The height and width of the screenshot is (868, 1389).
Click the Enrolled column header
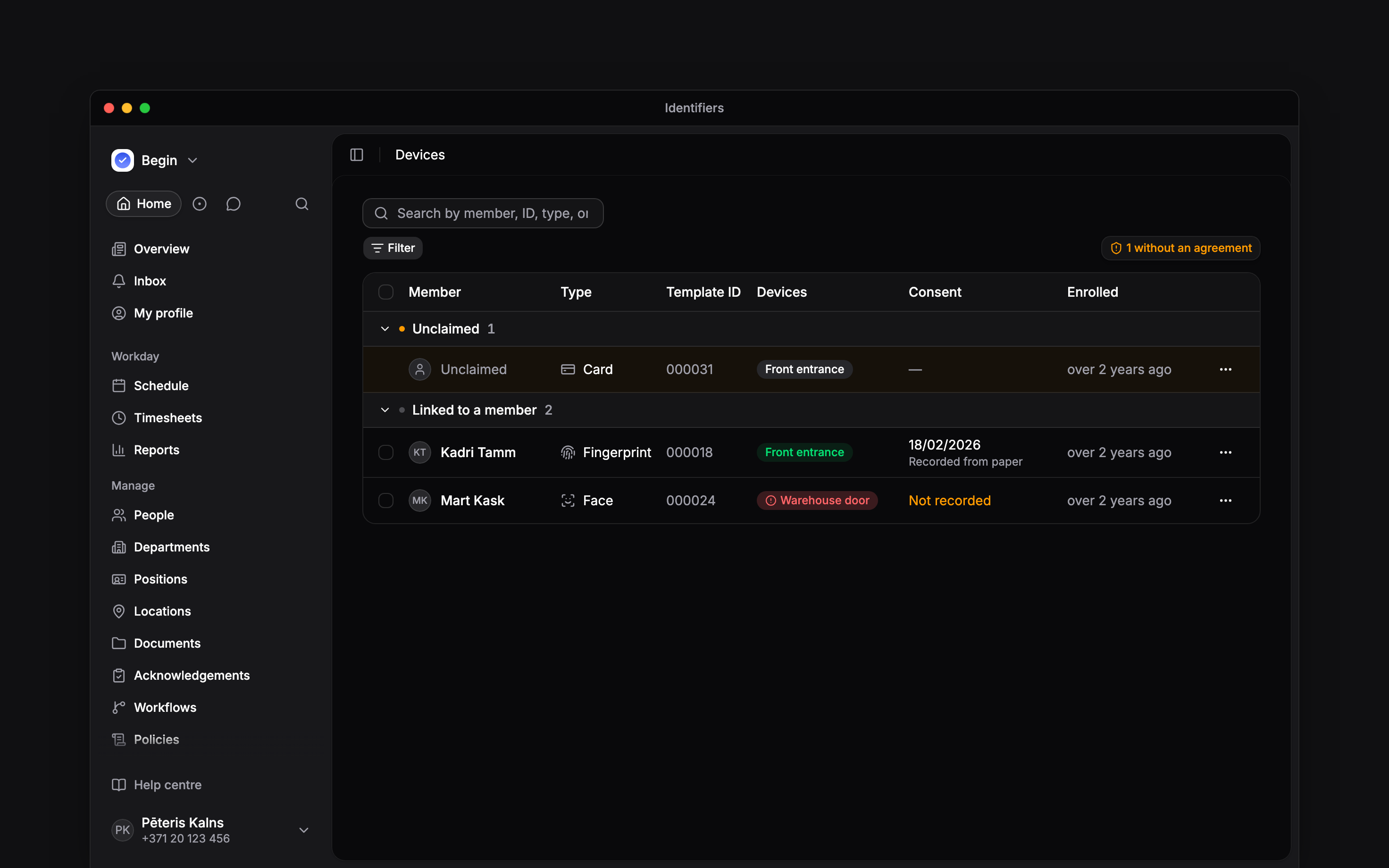coord(1092,292)
